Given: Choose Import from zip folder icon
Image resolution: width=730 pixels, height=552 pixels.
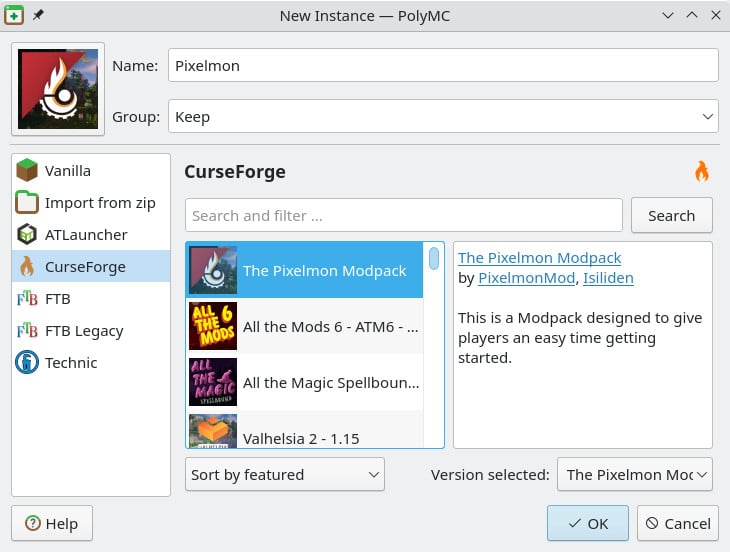Looking at the screenshot, I should tap(27, 203).
